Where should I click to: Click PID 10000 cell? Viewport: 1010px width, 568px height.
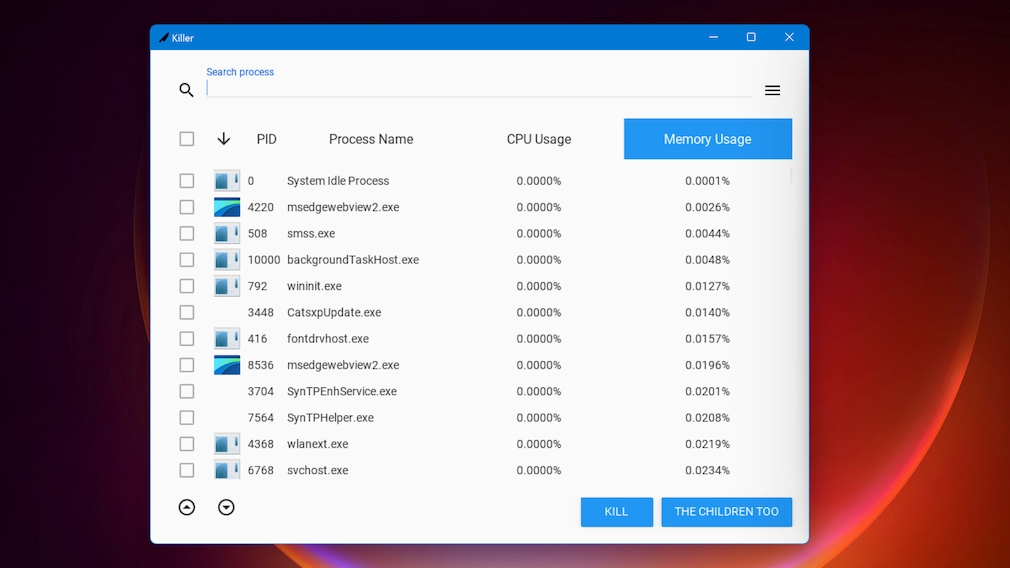click(264, 260)
